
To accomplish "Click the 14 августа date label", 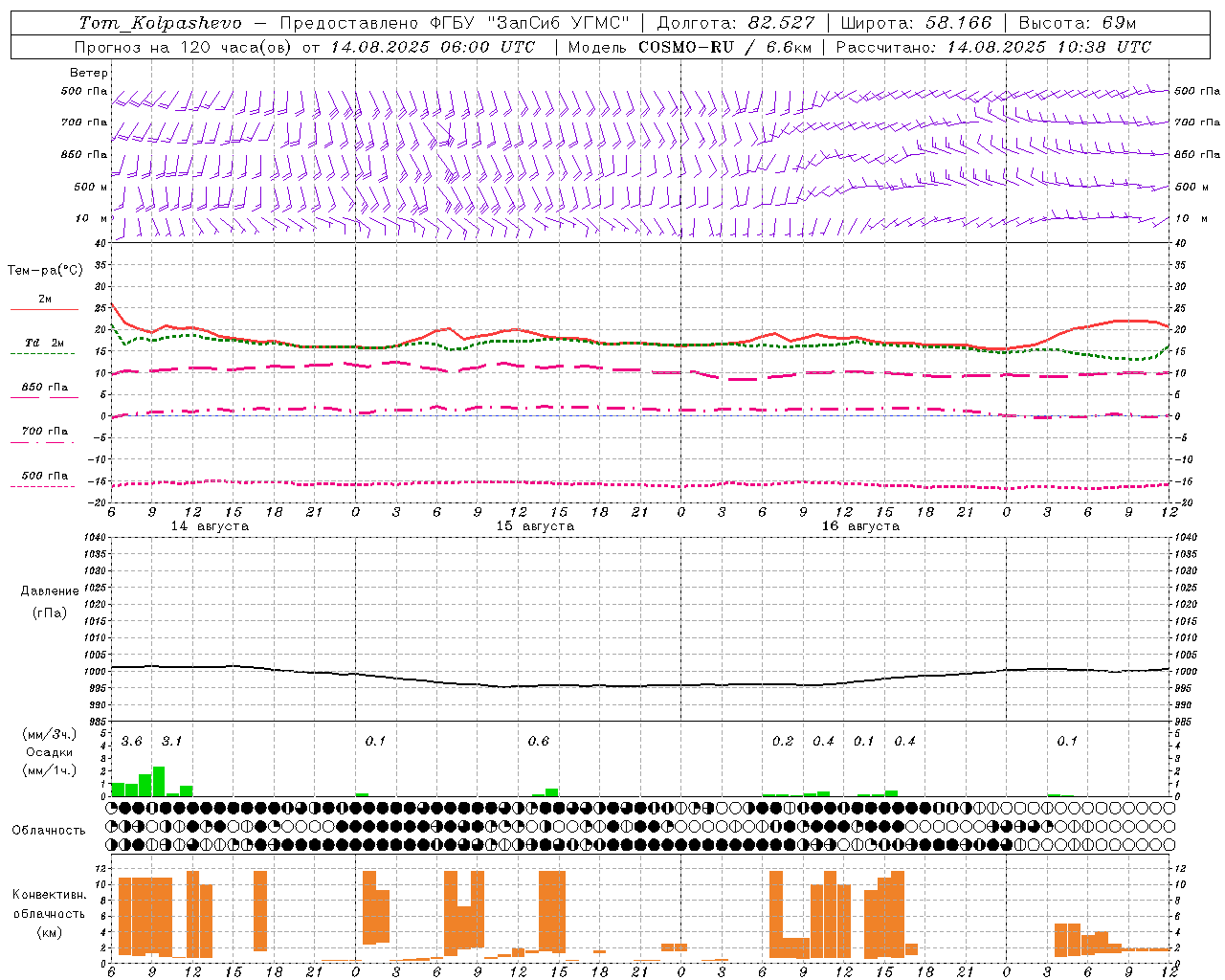I will pyautogui.click(x=210, y=526).
